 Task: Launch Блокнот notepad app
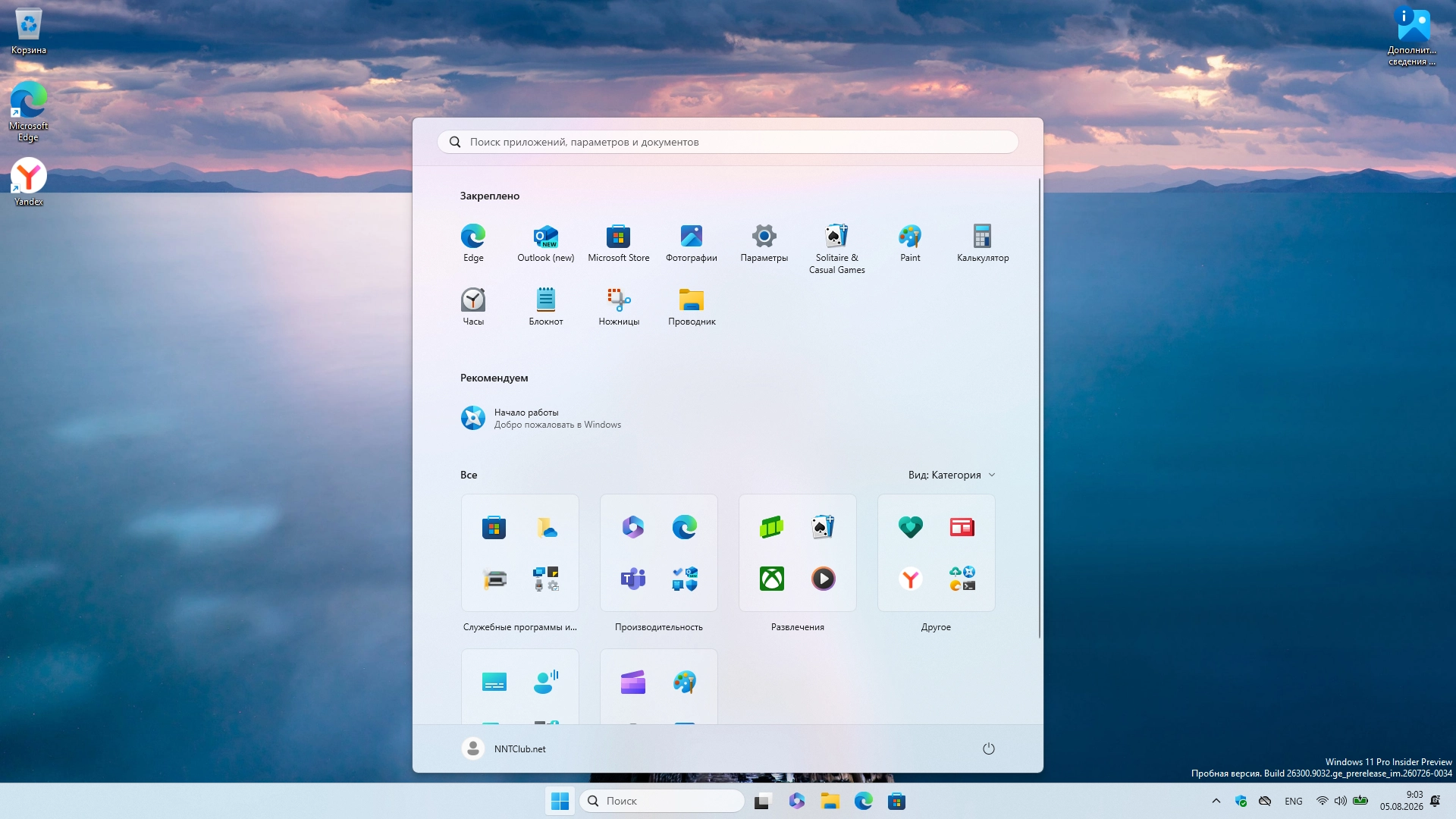[546, 306]
